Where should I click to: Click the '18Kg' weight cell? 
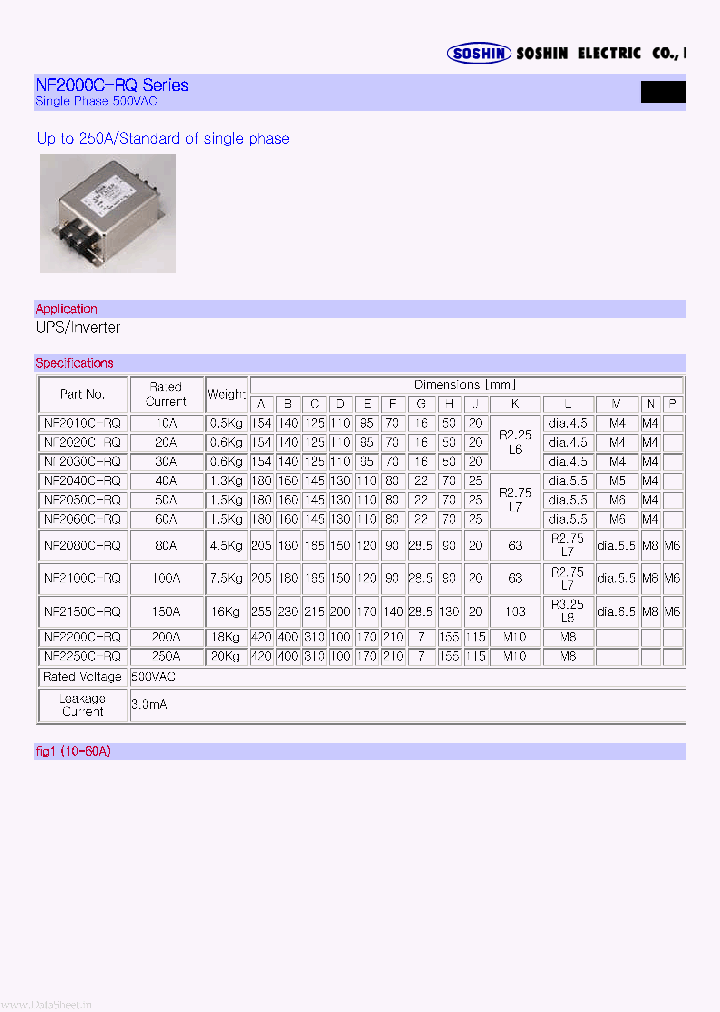click(x=226, y=637)
